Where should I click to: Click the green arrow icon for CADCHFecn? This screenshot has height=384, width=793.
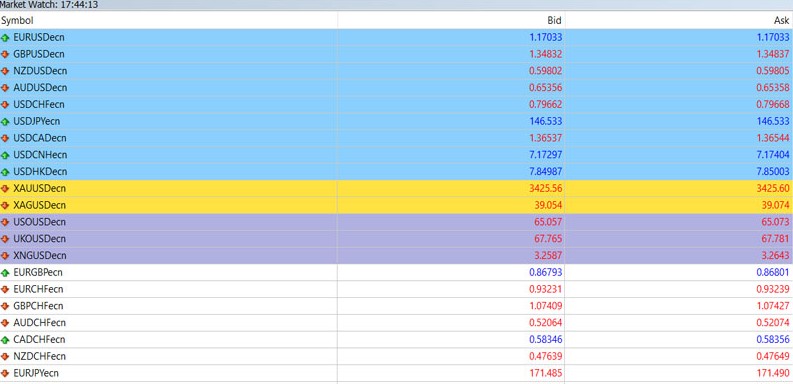pyautogui.click(x=5, y=339)
